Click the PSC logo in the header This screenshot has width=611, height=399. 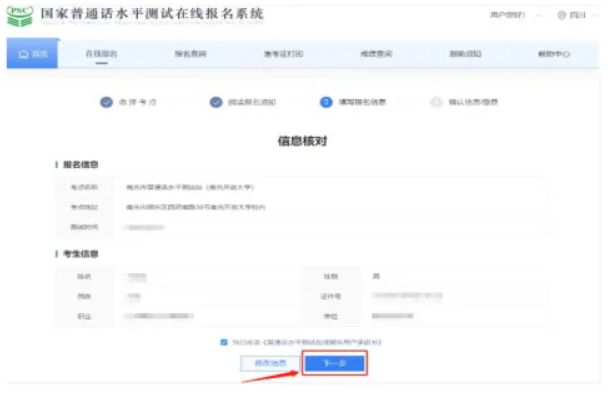click(x=20, y=16)
